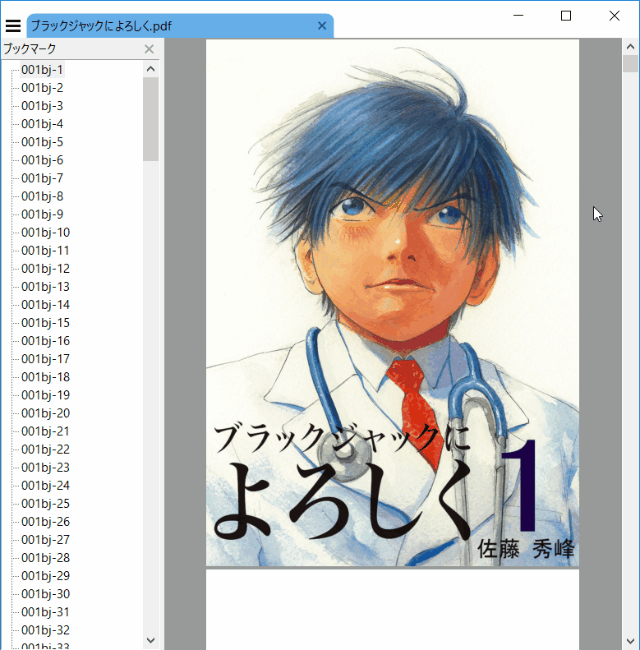640x650 pixels.
Task: Open bookmark 001bj-21
Action: (45, 431)
